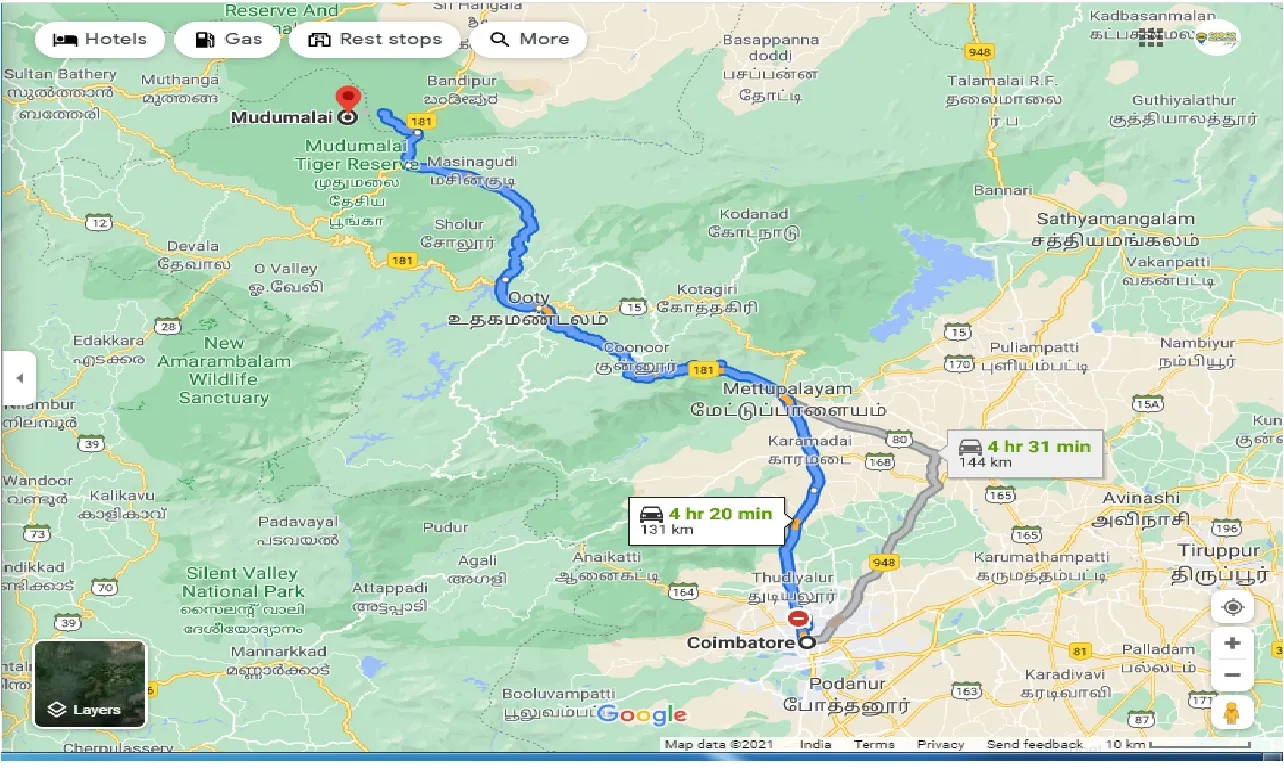Show my current location
Viewport: 1284px width, 770px height.
(1232, 607)
